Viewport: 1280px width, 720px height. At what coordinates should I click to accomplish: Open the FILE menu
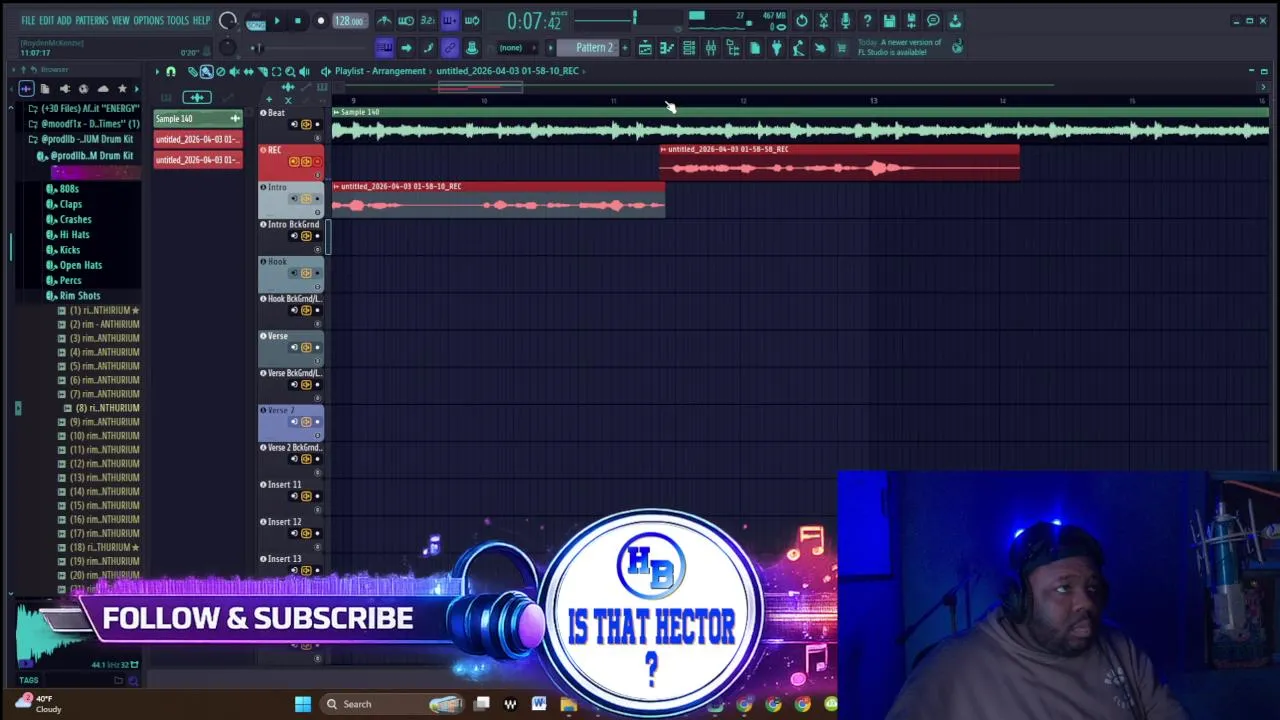pyautogui.click(x=28, y=20)
